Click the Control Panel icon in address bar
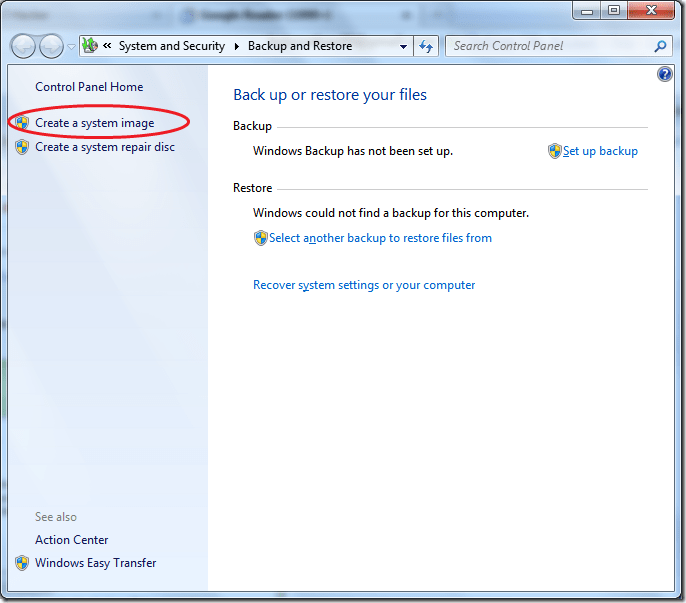 90,46
